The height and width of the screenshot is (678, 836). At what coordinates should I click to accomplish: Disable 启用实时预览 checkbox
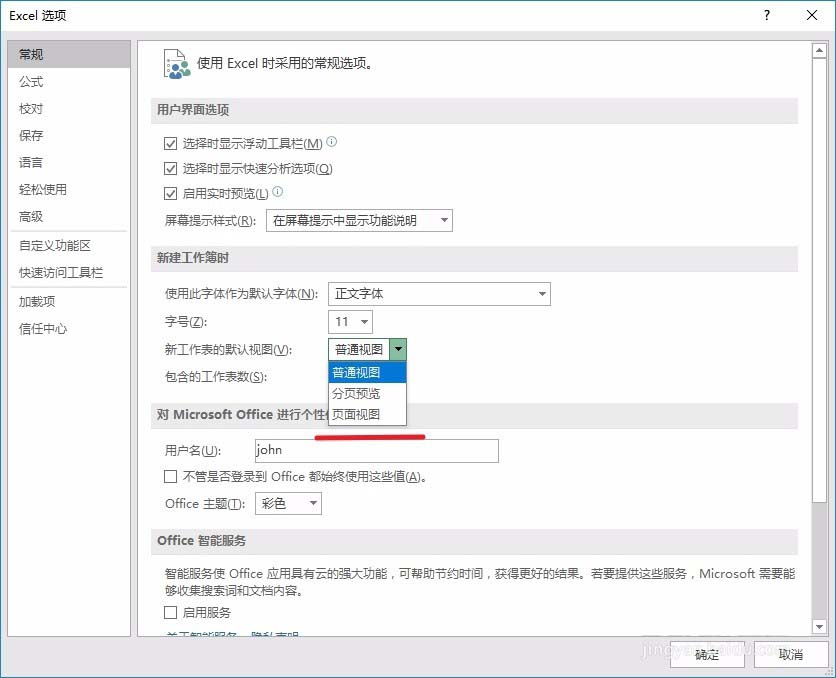171,193
